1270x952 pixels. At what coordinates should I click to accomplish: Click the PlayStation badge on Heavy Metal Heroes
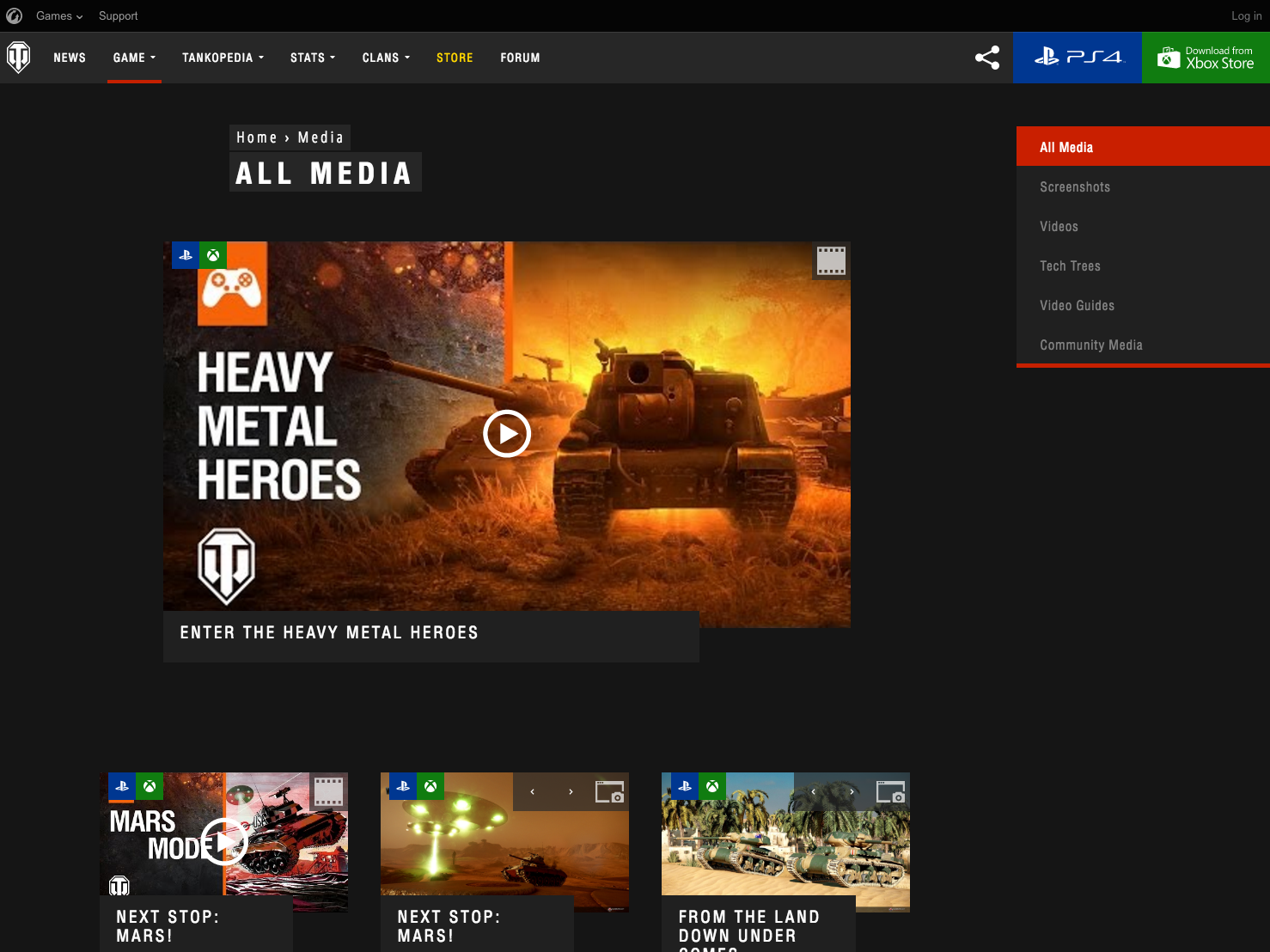coord(186,255)
